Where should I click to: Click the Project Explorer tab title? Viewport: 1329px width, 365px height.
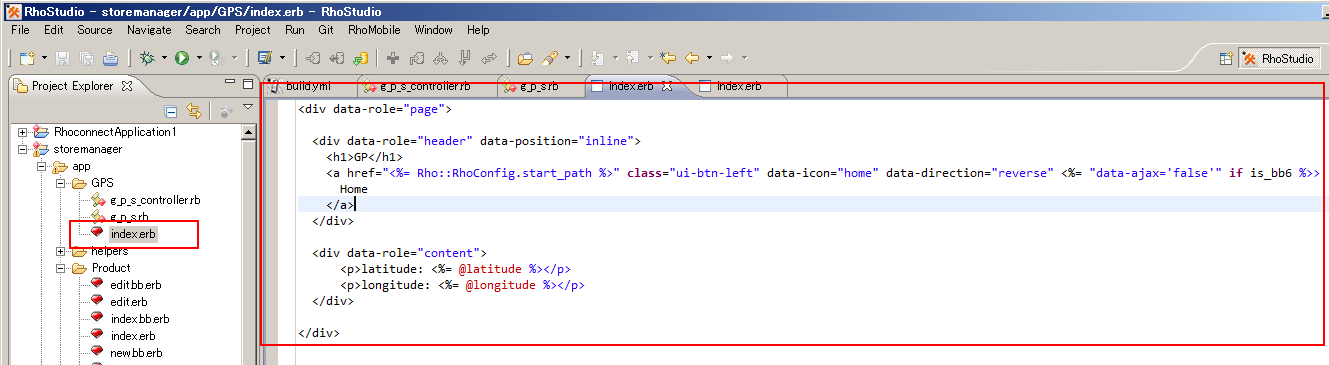(x=74, y=86)
